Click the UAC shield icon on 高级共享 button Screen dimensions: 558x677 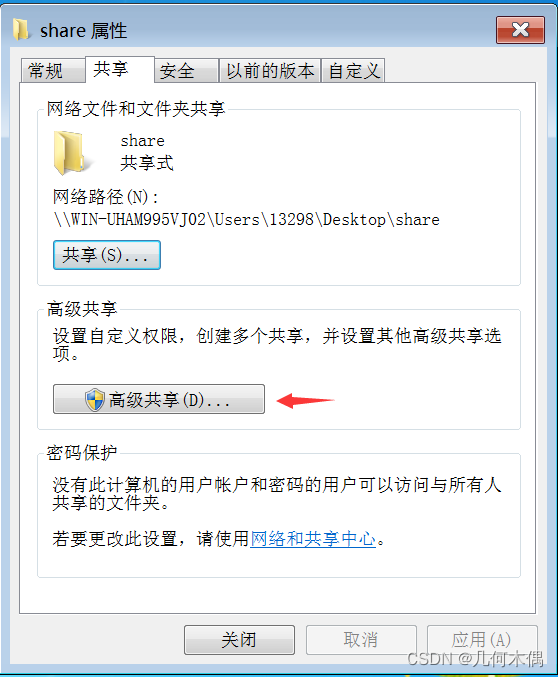pyautogui.click(x=95, y=399)
